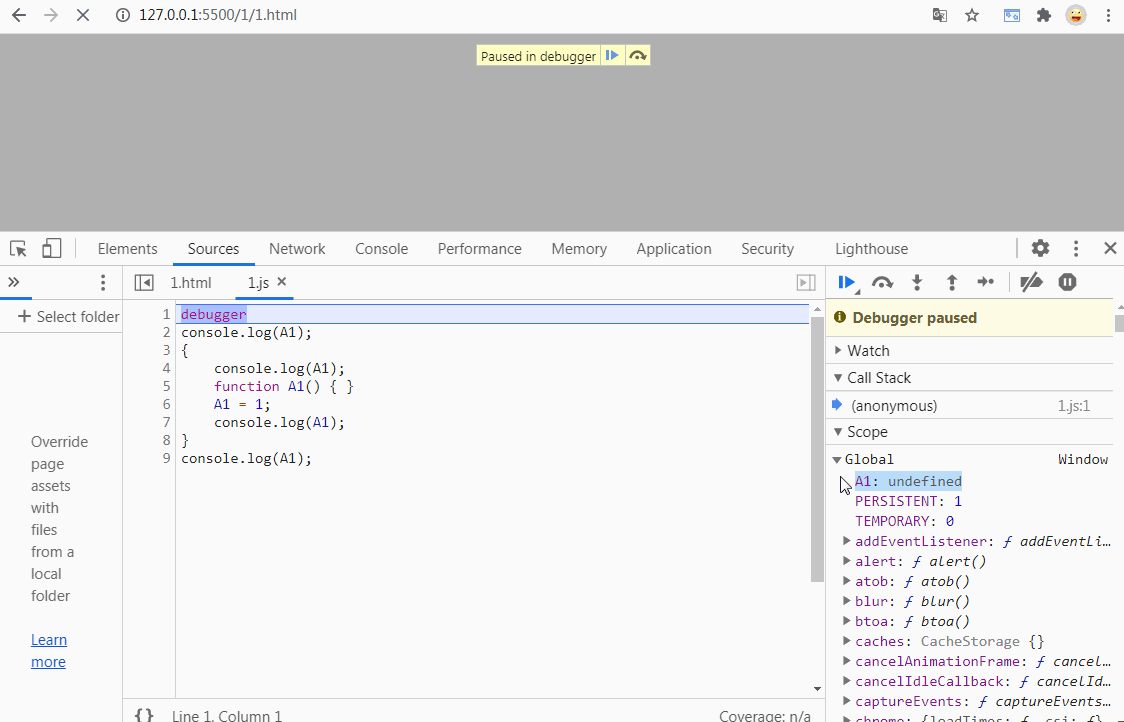Collapse the Global scope tree

click(837, 460)
